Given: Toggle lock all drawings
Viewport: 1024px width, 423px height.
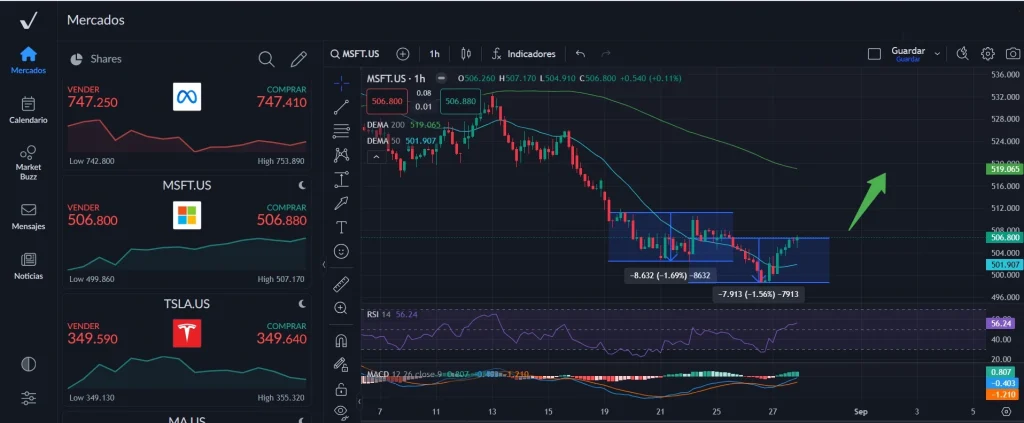Looking at the screenshot, I should click(x=342, y=390).
